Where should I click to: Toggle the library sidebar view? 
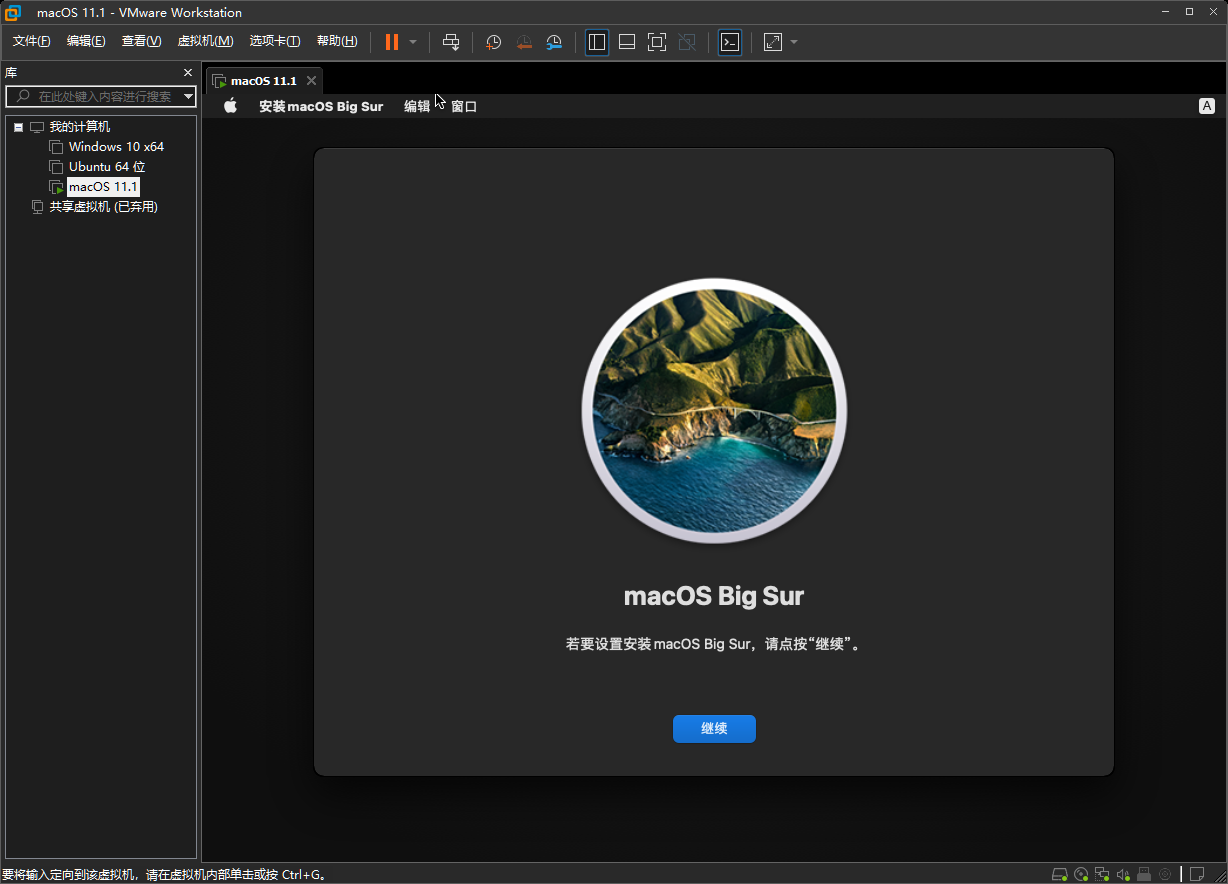597,42
